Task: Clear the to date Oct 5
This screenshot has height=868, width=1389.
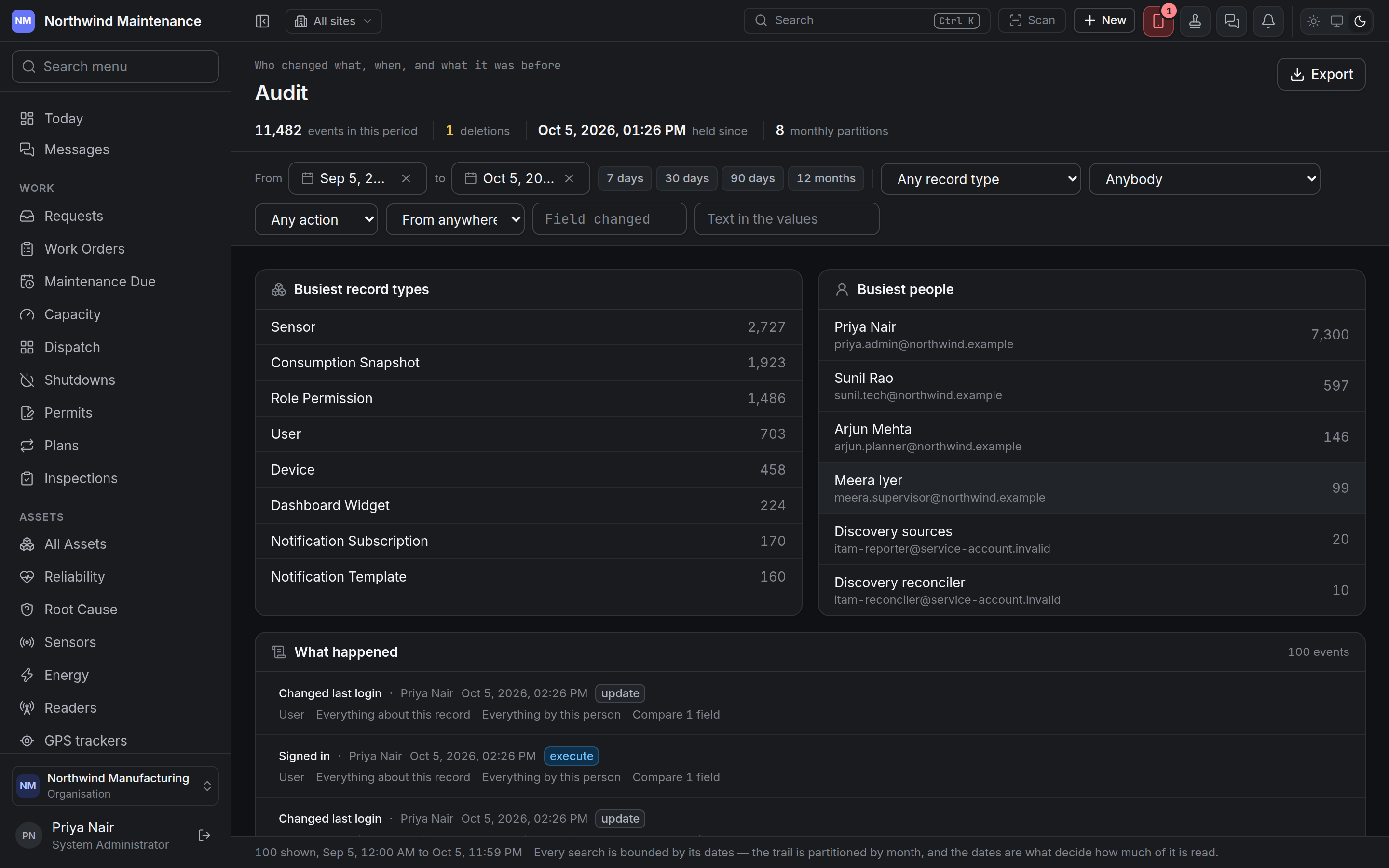Action: [569, 178]
